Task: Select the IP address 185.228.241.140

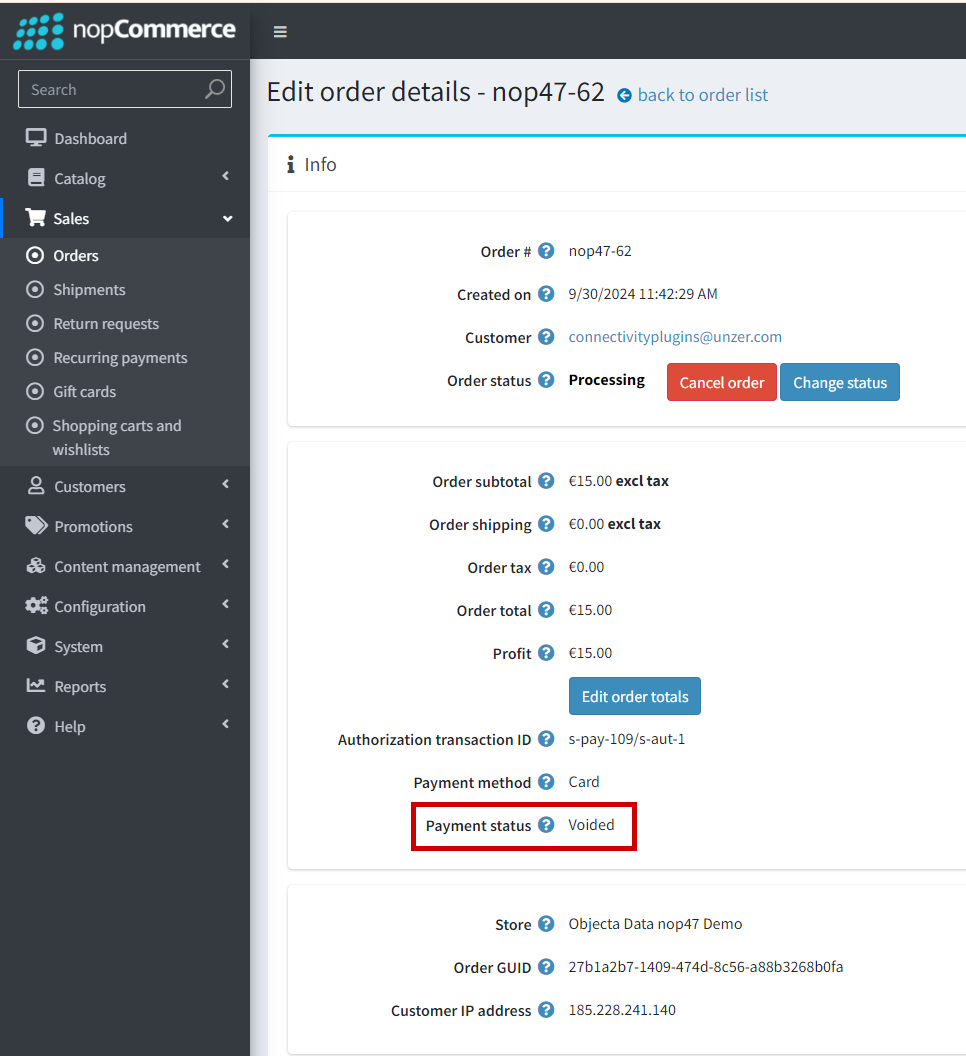Action: (x=622, y=1010)
